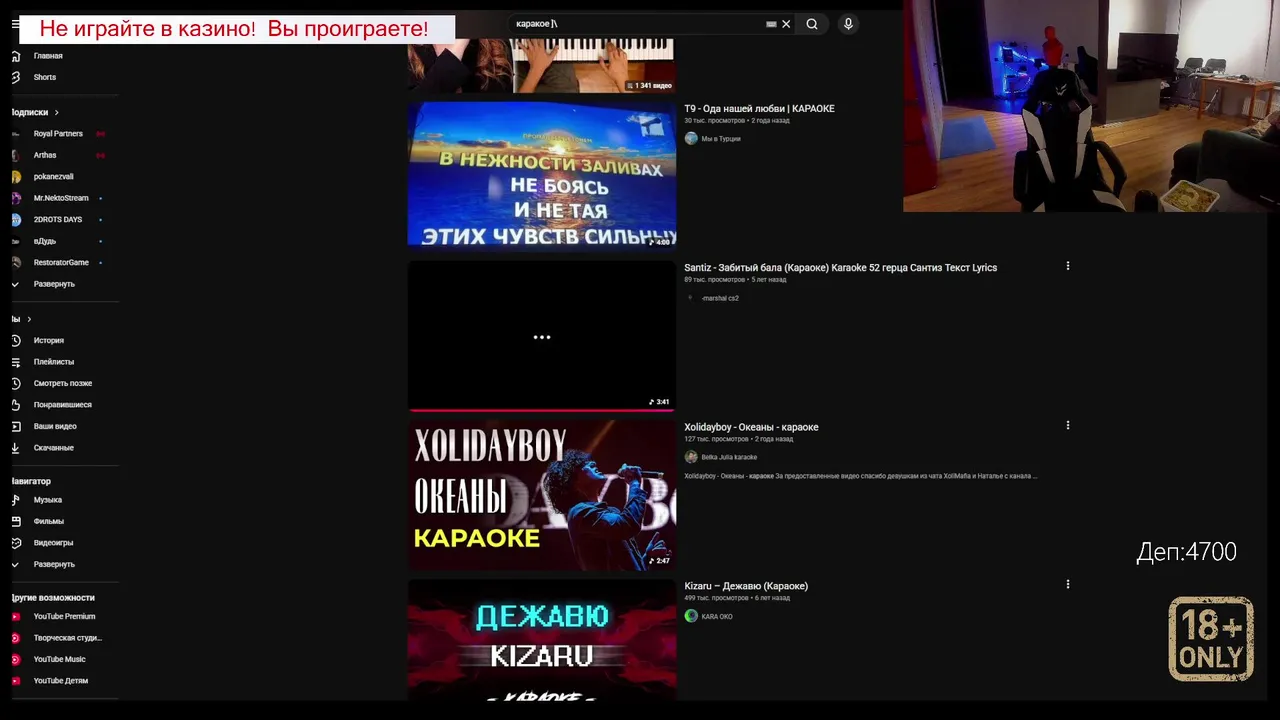1280x720 pixels.
Task: Play the Ода нашей любви thumbnail
Action: pos(542,175)
